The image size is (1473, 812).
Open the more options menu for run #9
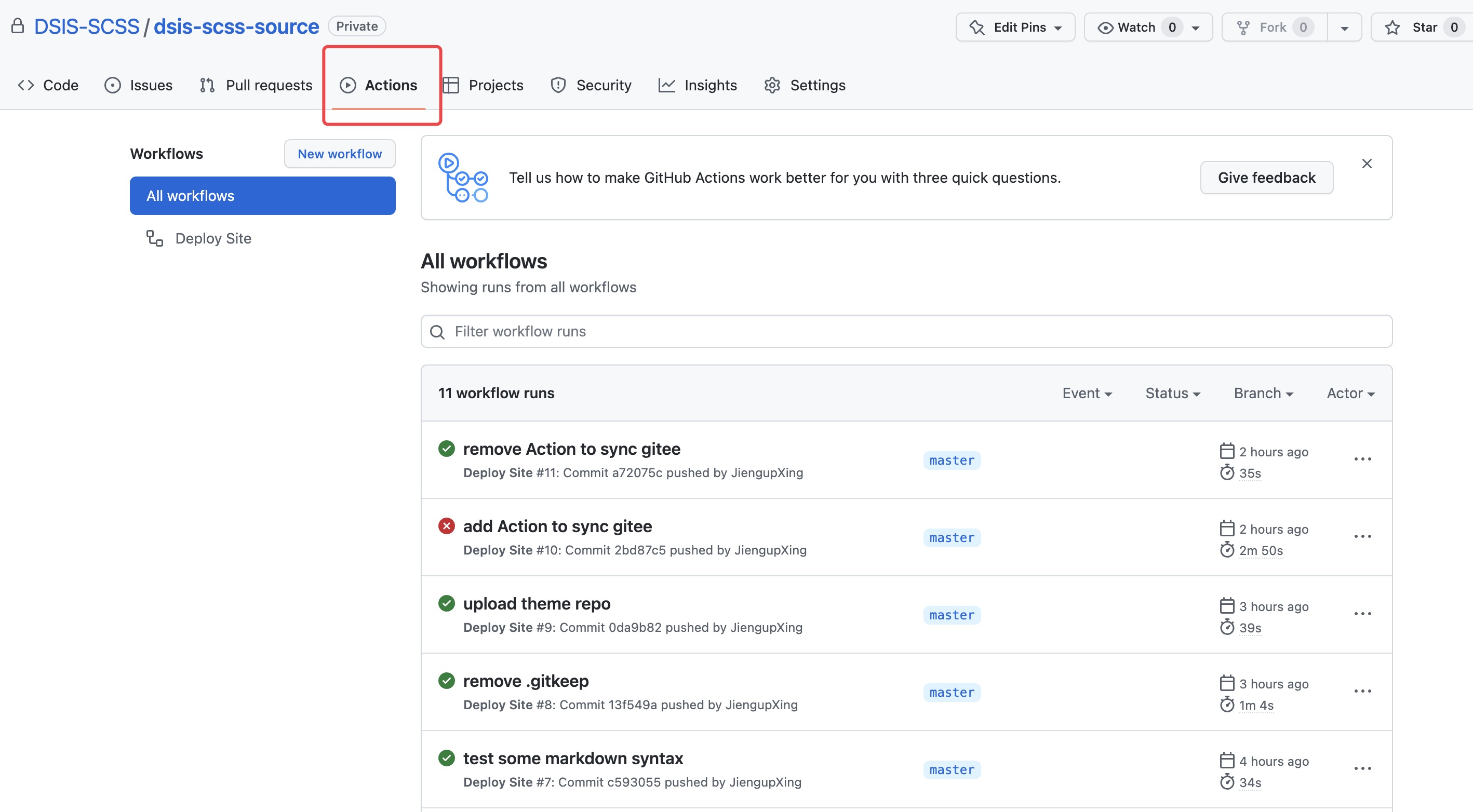point(1363,614)
